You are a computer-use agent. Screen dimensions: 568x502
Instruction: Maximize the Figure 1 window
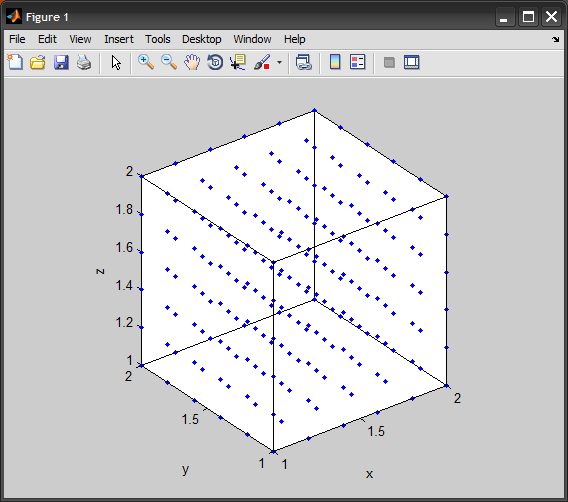click(x=528, y=17)
